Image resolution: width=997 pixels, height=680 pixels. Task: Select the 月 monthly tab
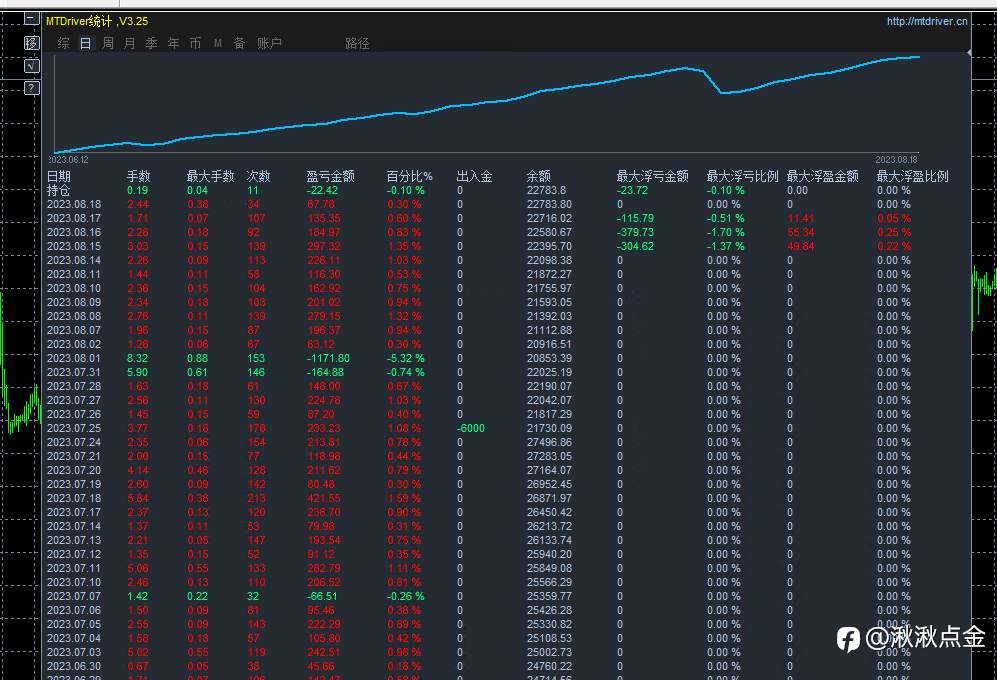coord(130,43)
